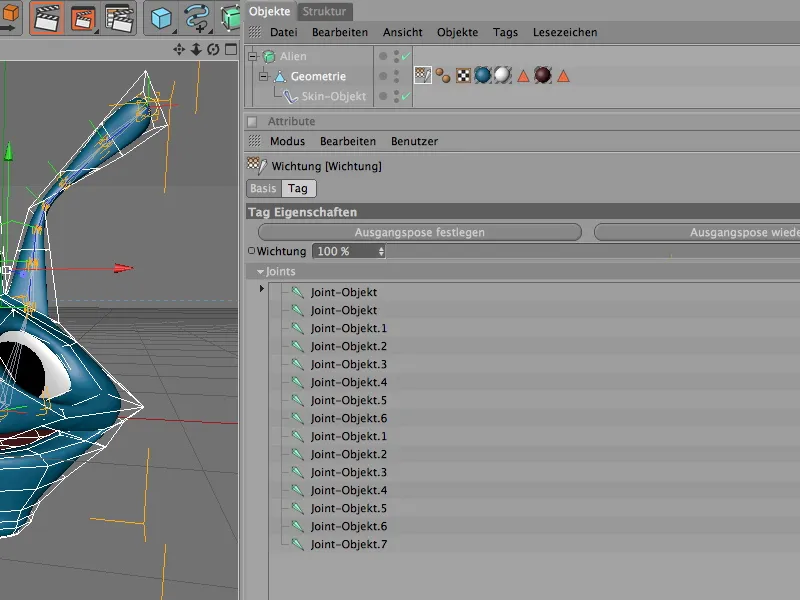Click the Wichtung tag icon in Attribute header
The width and height of the screenshot is (800, 600).
coord(257,165)
